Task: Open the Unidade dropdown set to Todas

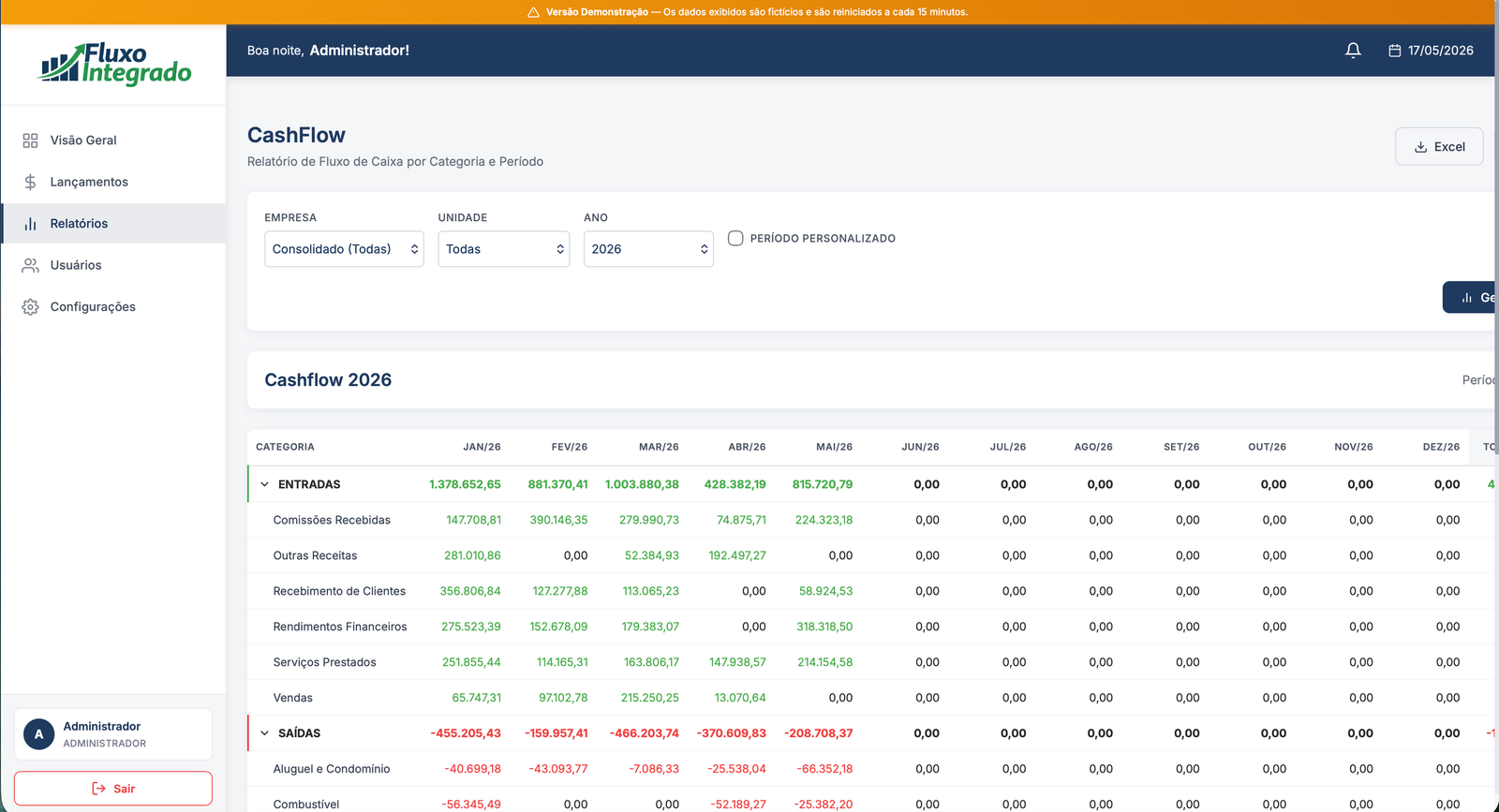Action: [503, 249]
